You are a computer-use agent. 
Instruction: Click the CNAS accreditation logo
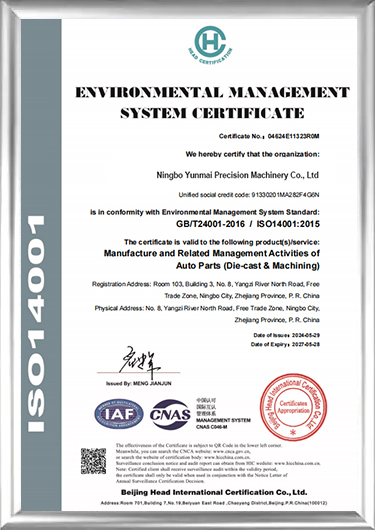tap(170, 414)
